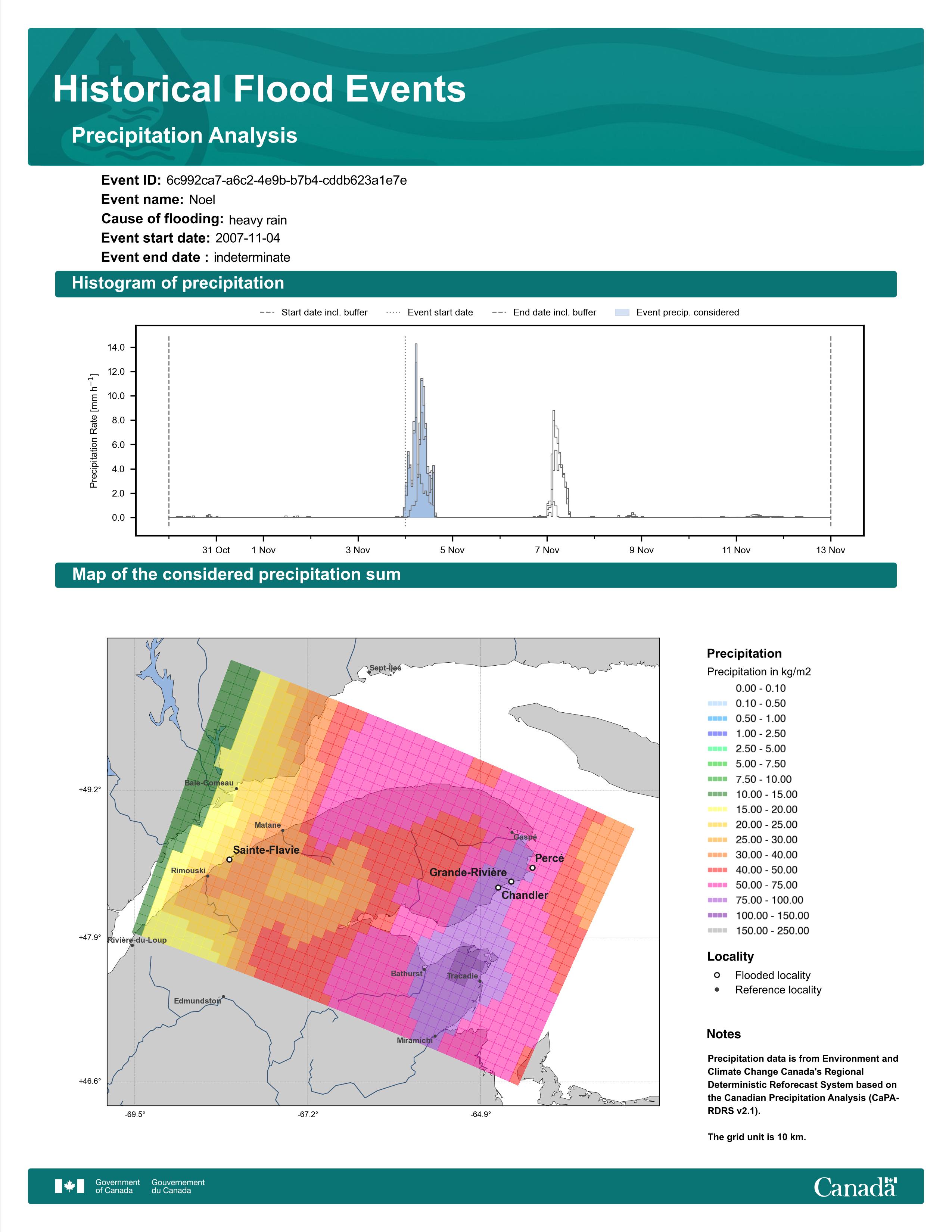Click the 50.00 - 75.00 precipitation color swatch
This screenshot has height=1232, width=952.
point(718,885)
